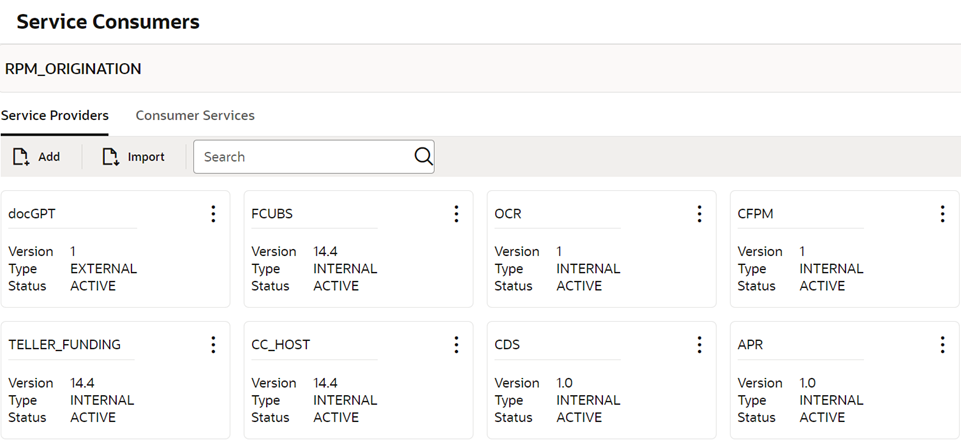The width and height of the screenshot is (961, 443).
Task: Click the search magnifier icon
Action: pyautogui.click(x=423, y=156)
